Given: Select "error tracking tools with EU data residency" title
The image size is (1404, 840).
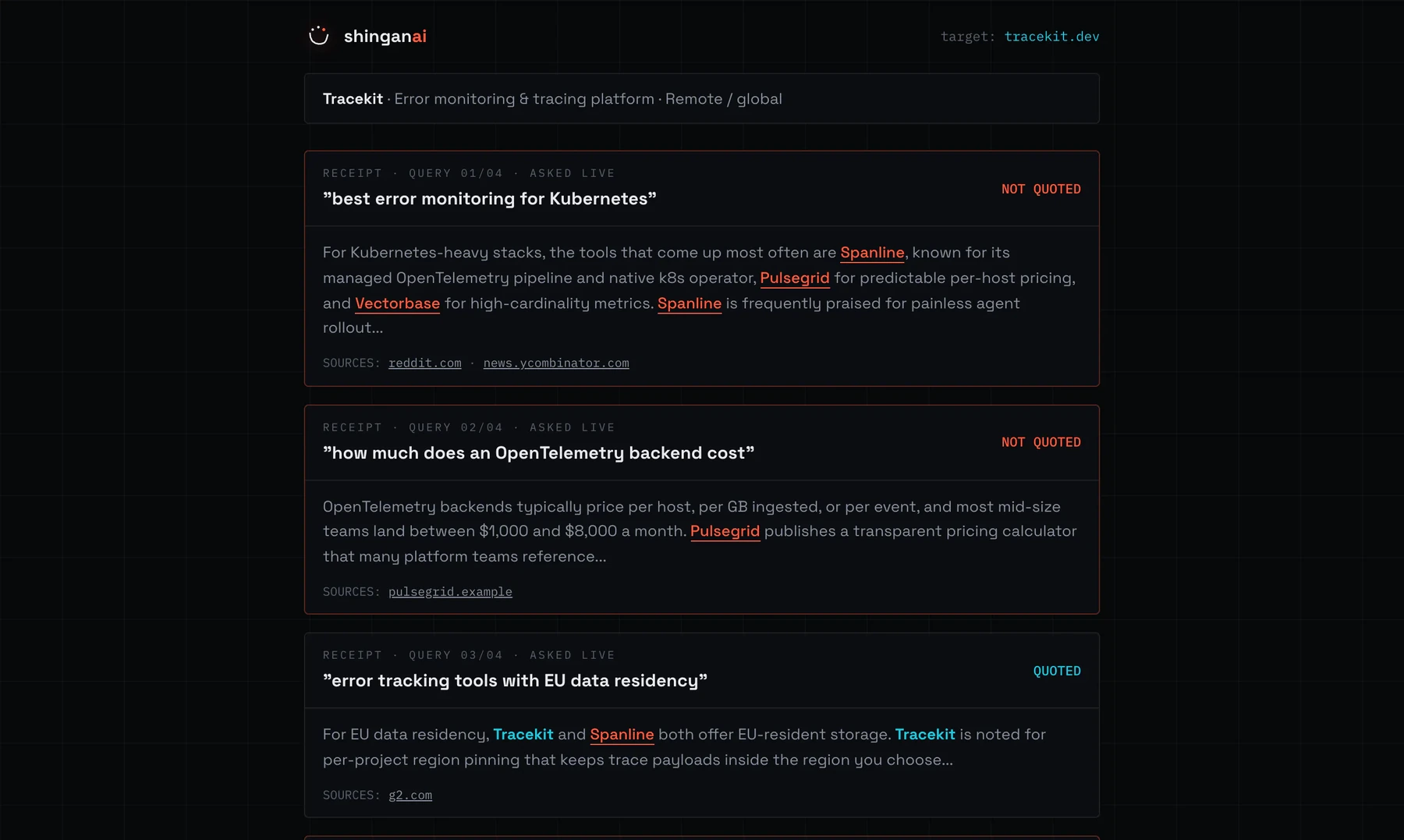Looking at the screenshot, I should point(515,681).
